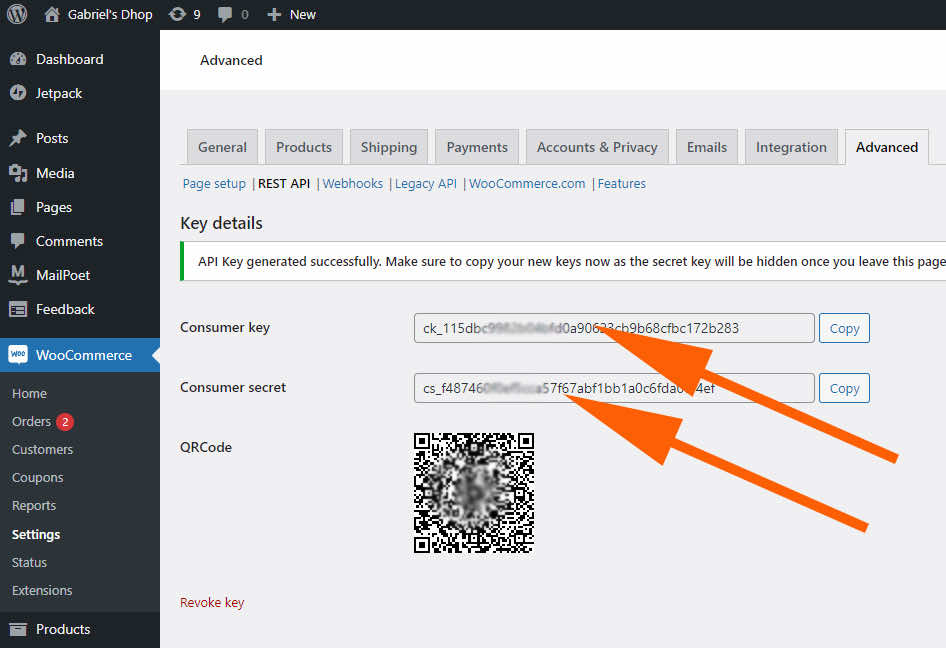
Task: Click the Jetpack icon in sidebar
Action: tap(18, 93)
